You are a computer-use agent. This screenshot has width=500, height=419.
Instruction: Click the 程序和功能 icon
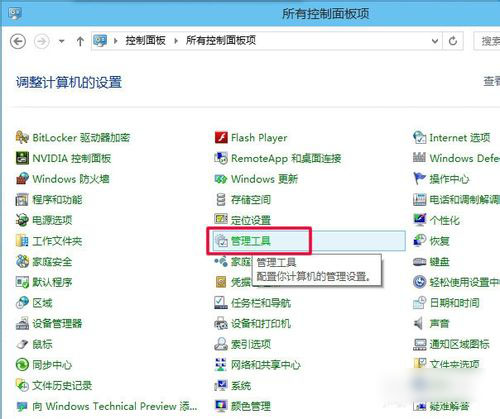click(22, 200)
